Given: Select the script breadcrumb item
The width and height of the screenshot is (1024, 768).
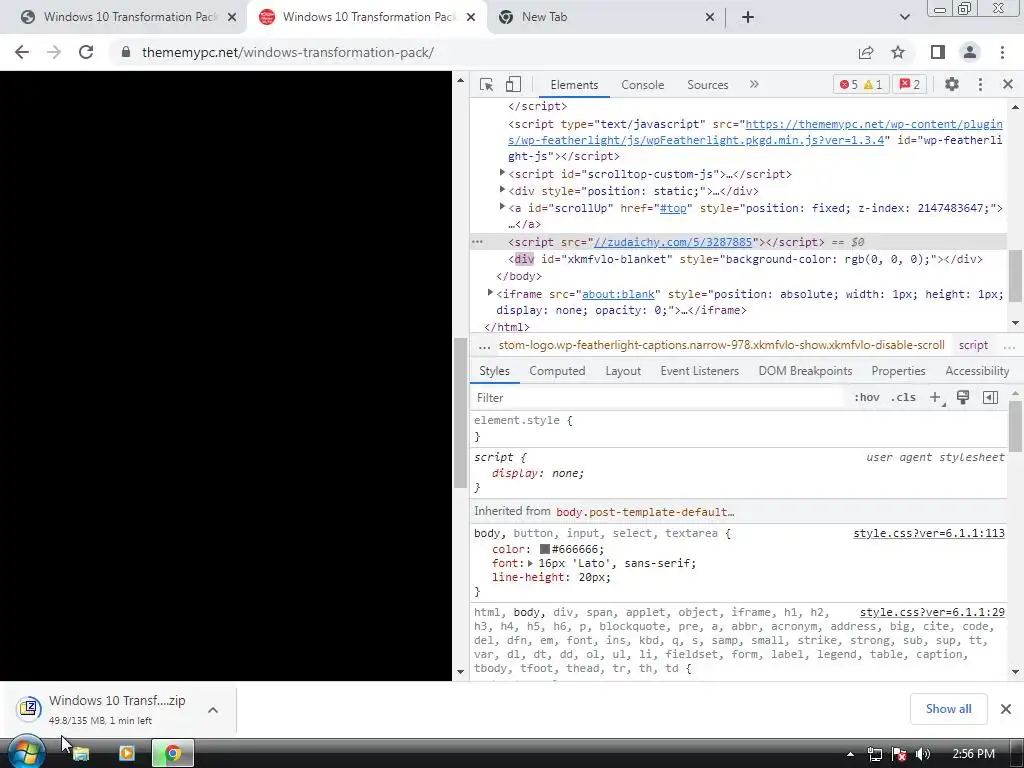Looking at the screenshot, I should point(973,345).
